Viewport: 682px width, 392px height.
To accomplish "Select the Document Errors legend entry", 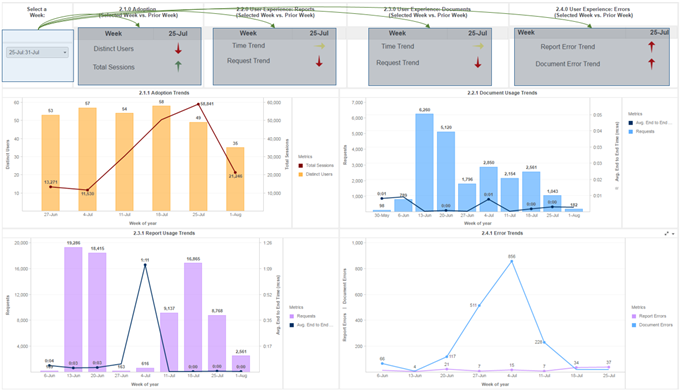I will point(652,325).
